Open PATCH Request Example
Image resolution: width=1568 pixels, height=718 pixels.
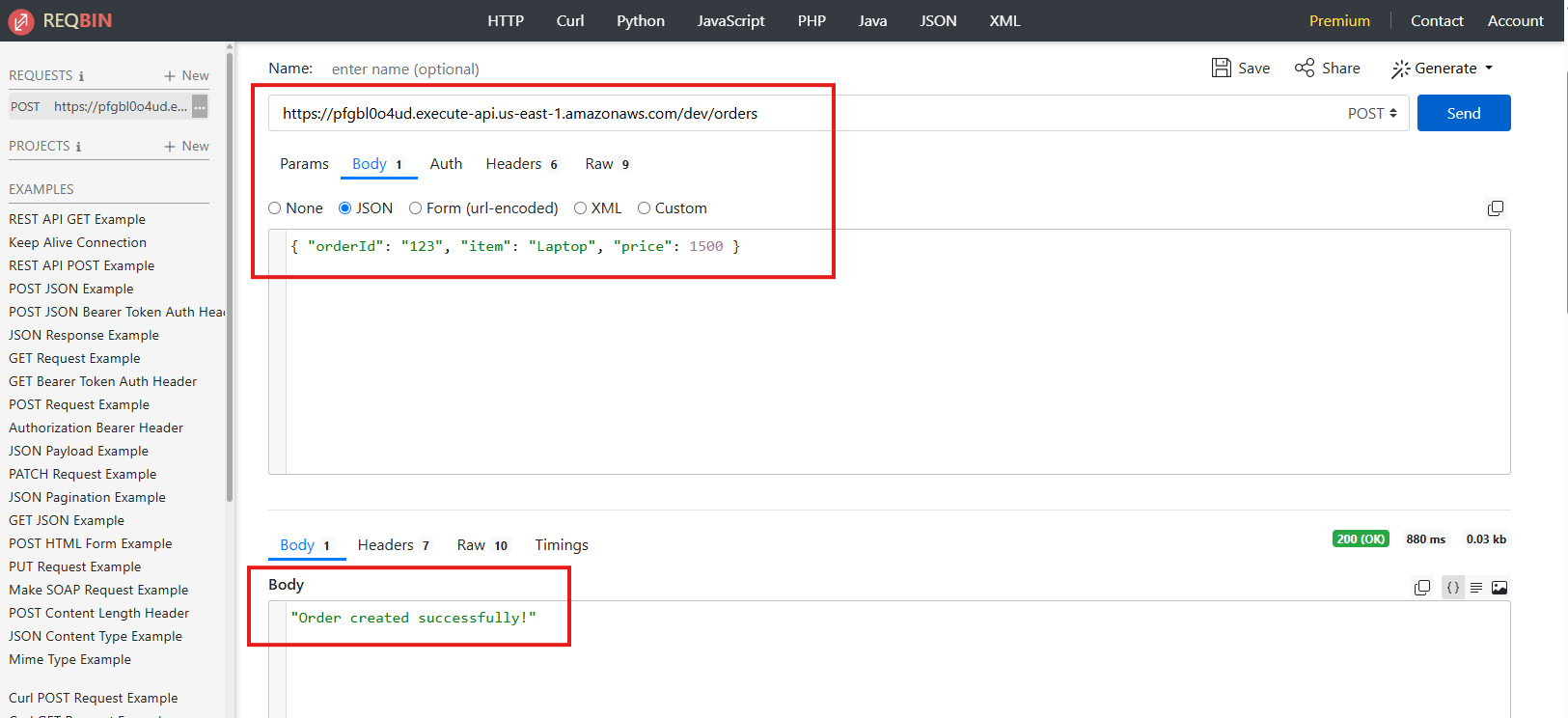click(x=83, y=475)
